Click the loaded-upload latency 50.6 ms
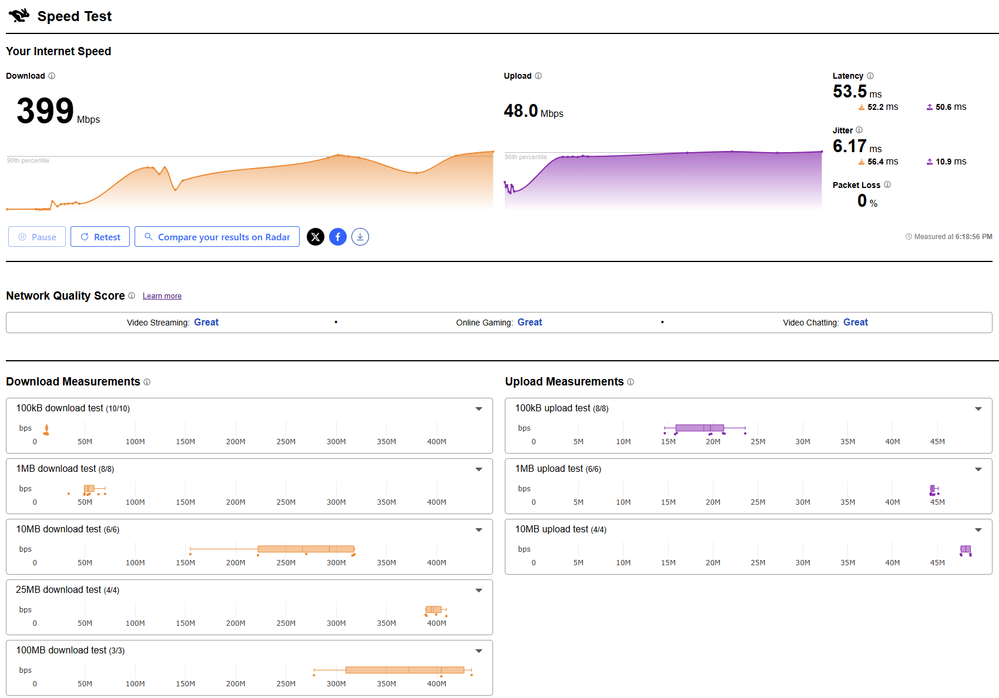Screen dimensions: 999x698 pyautogui.click(x=946, y=107)
